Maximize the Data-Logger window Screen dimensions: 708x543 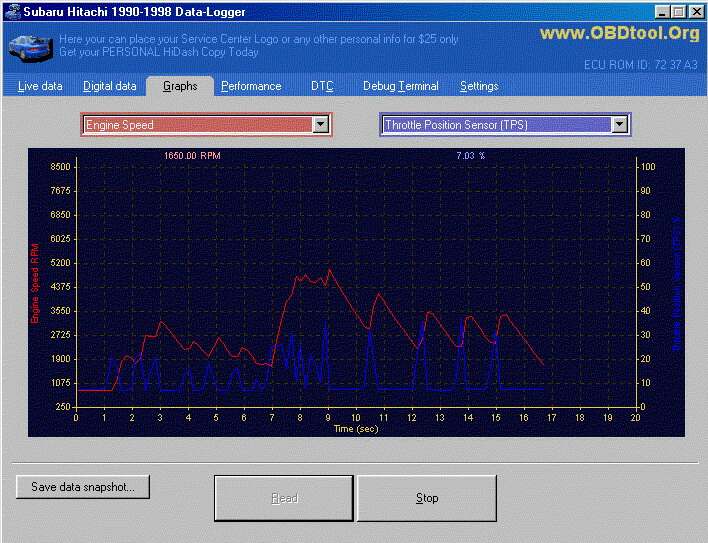coord(678,12)
